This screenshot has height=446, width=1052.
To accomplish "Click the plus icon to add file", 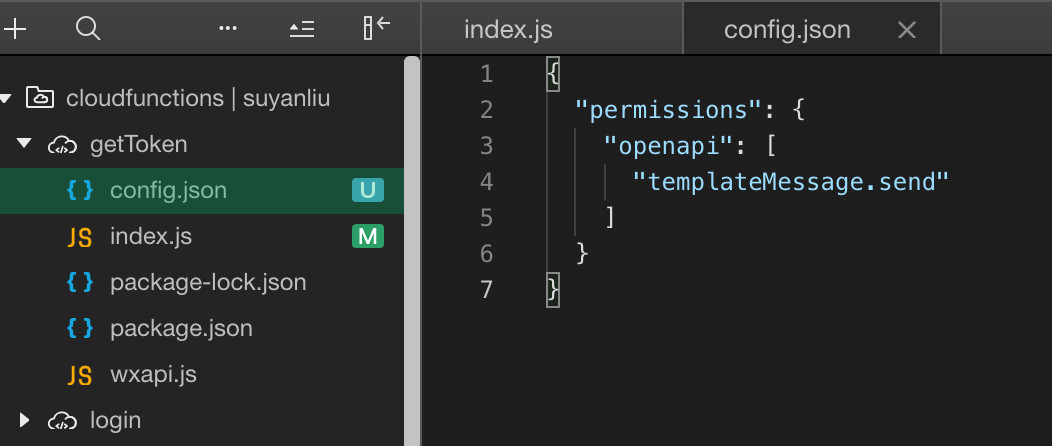I will (x=14, y=29).
